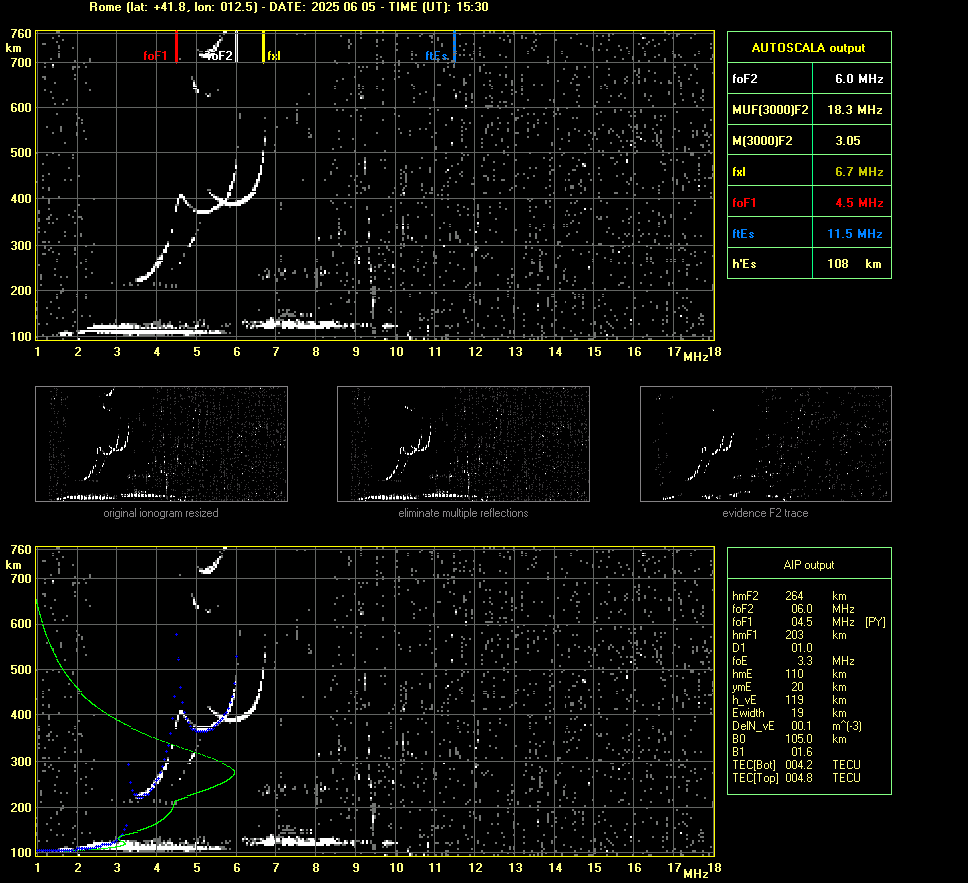Select the hmE 110 km row
The image size is (968, 883).
pyautogui.click(x=789, y=674)
